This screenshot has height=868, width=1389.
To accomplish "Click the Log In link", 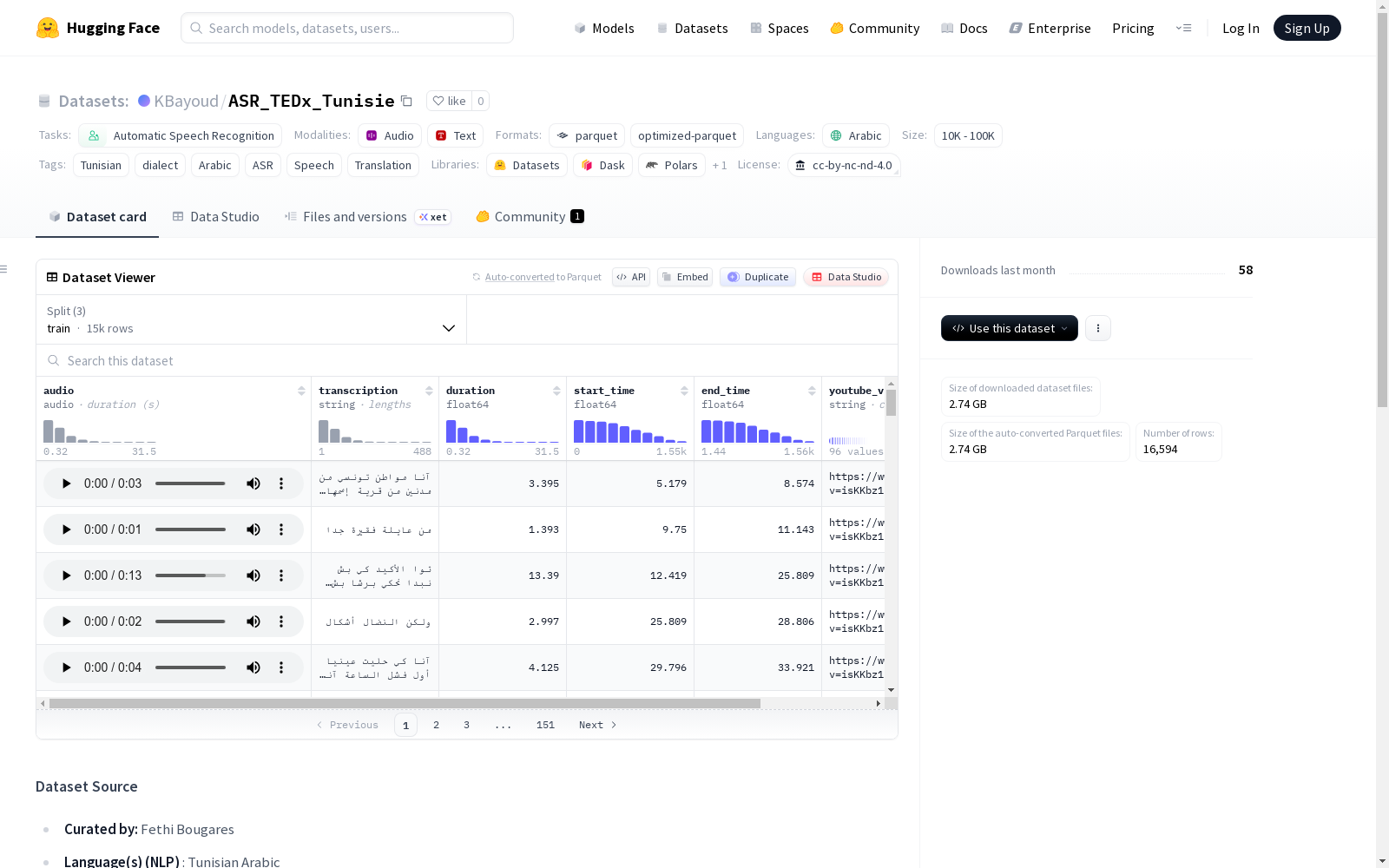I will (1241, 28).
